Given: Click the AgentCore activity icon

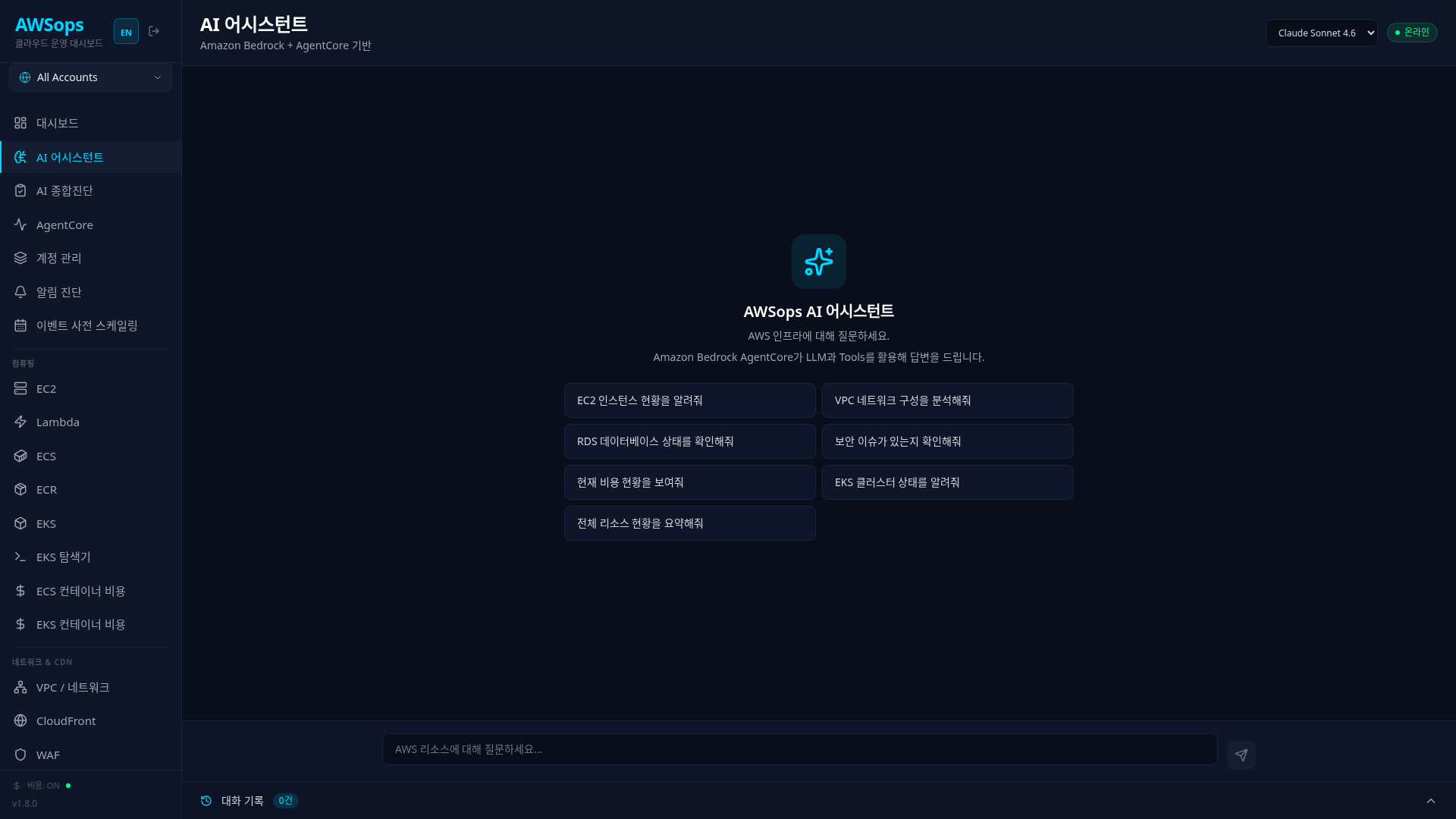Looking at the screenshot, I should [20, 224].
